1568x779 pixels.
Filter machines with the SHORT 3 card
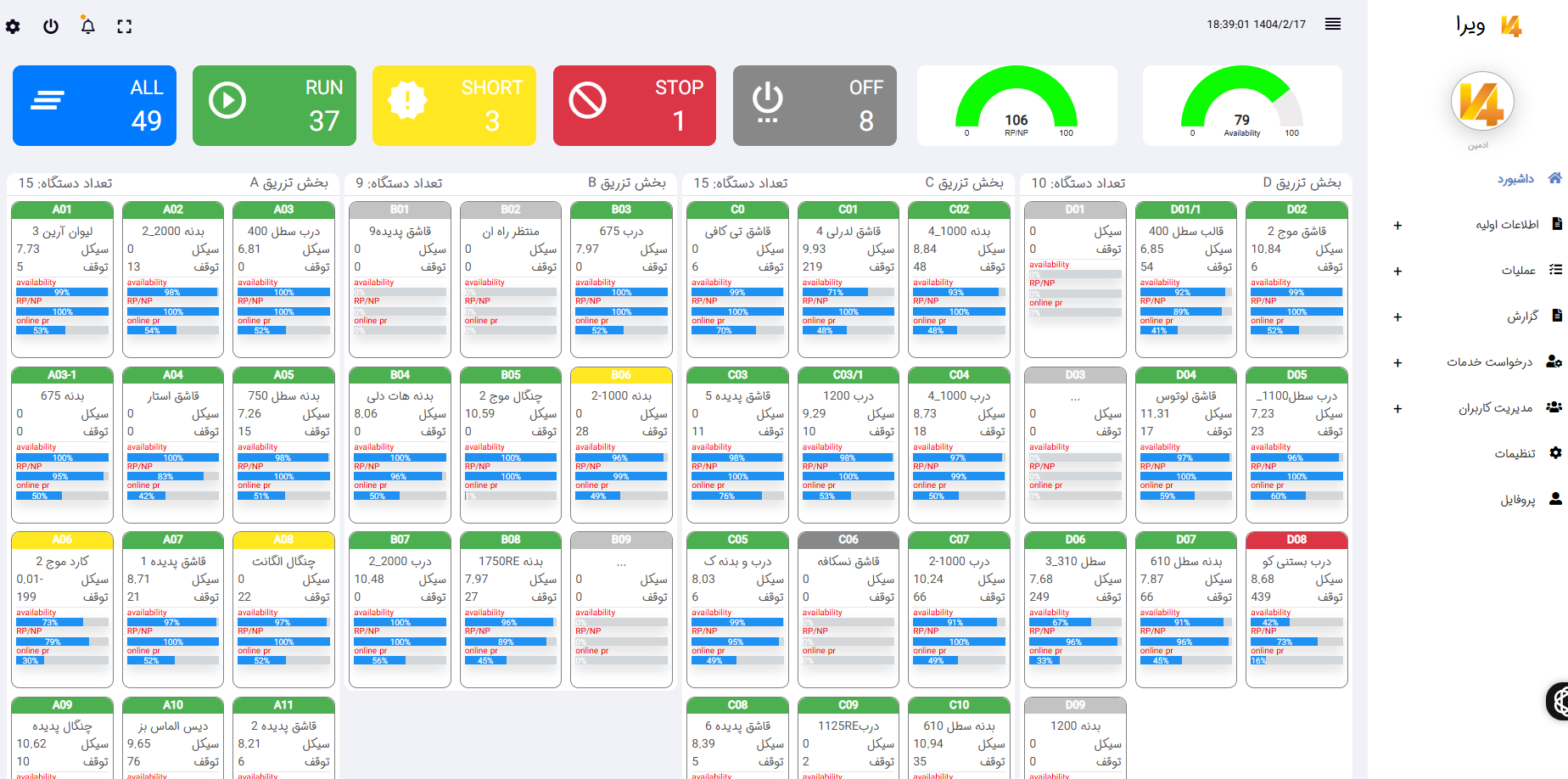(x=454, y=105)
